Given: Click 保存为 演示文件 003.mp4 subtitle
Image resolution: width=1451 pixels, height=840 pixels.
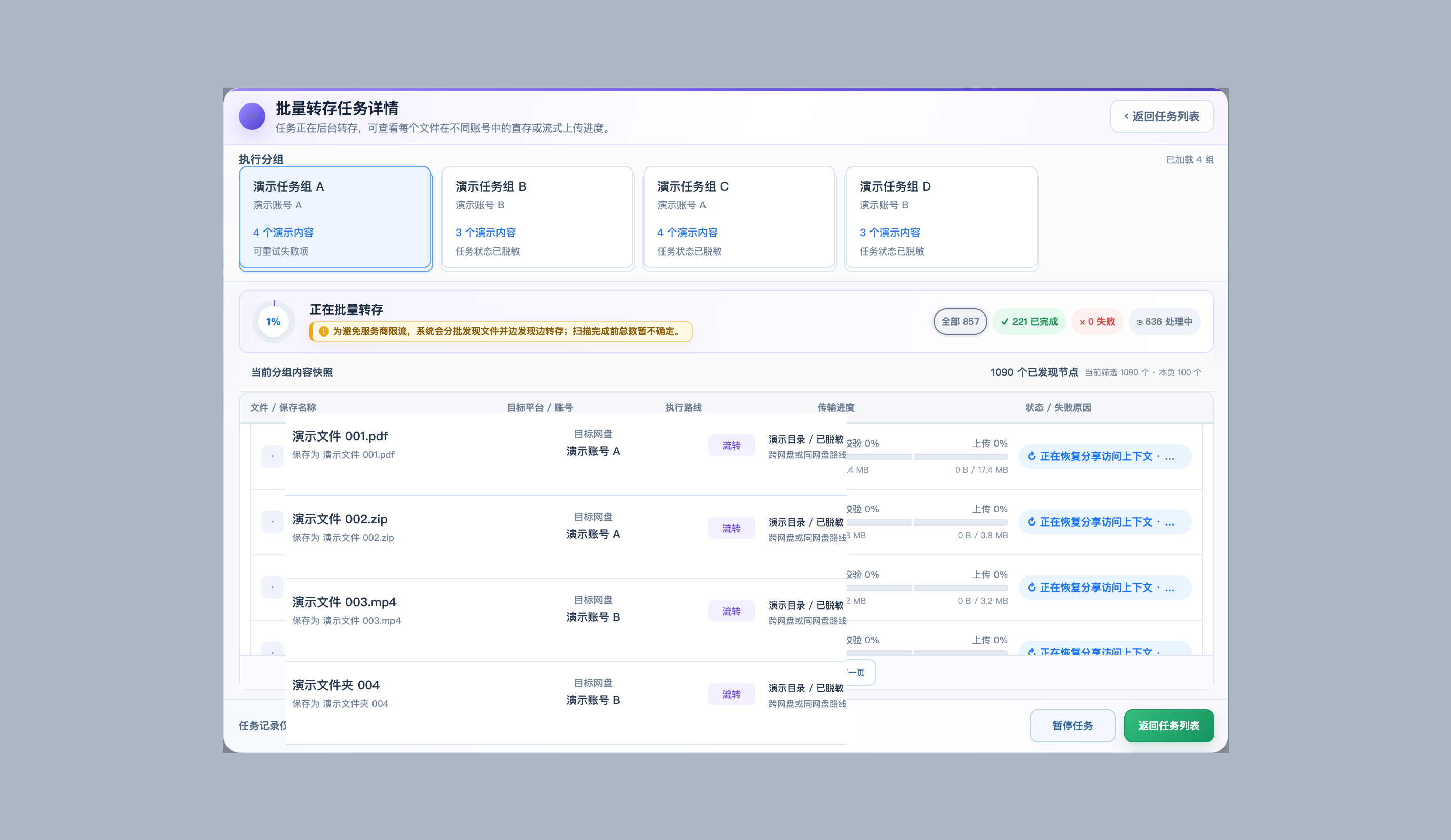Looking at the screenshot, I should click(346, 621).
